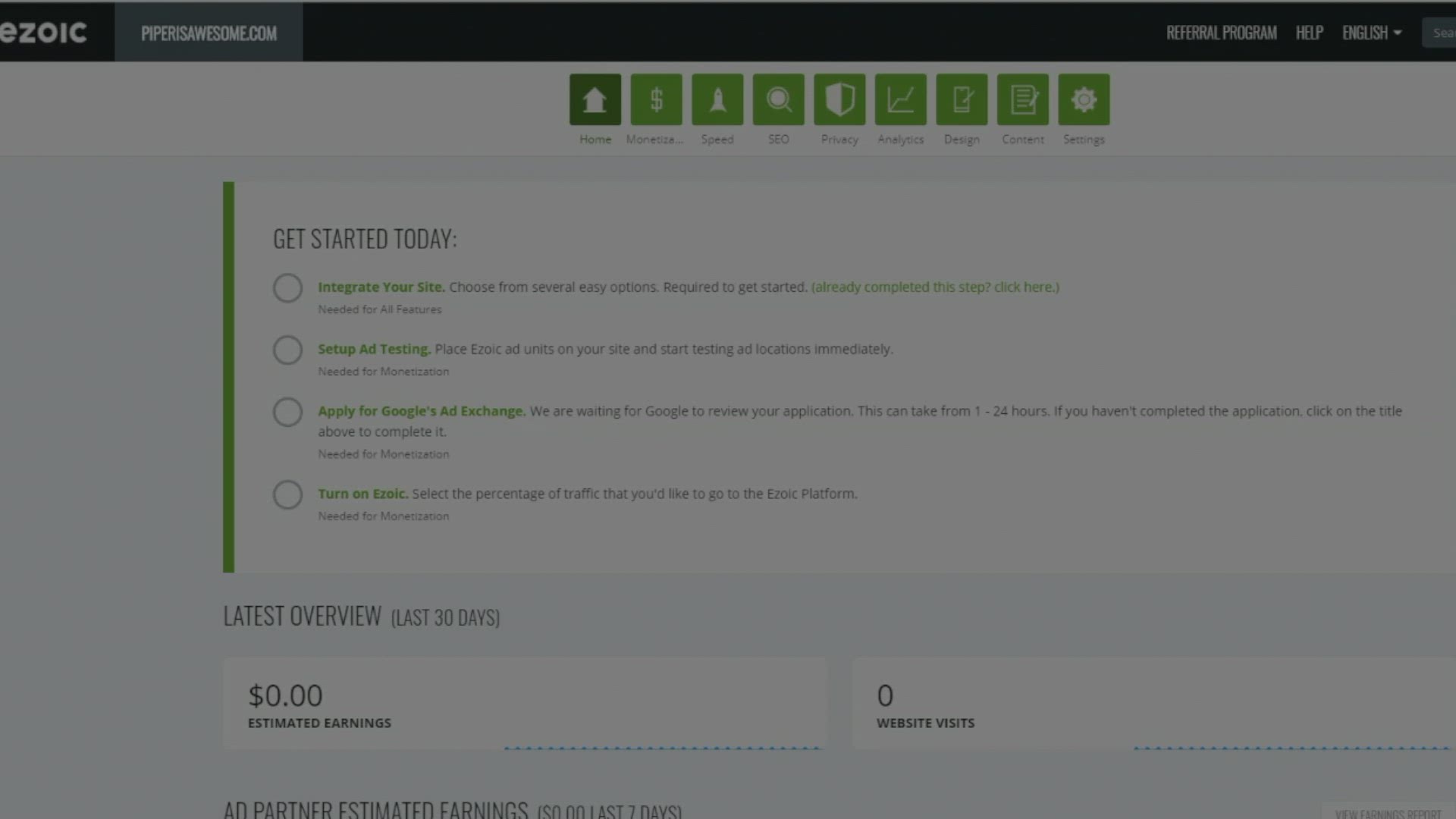
Task: Open the Apply for Google's Ad Exchange link
Action: pyautogui.click(x=421, y=411)
